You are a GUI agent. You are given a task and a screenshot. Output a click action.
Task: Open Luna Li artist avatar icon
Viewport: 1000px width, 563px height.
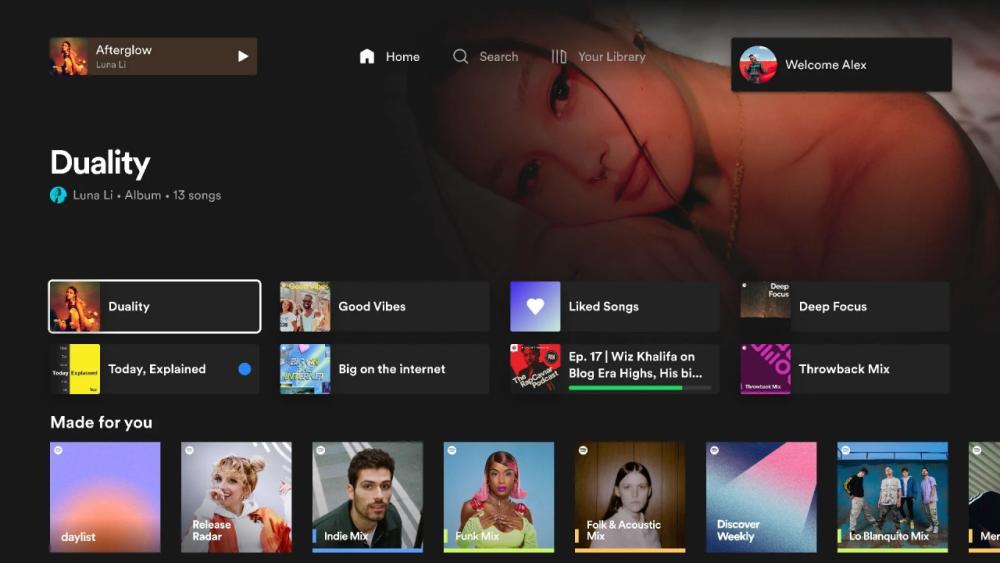pyautogui.click(x=58, y=195)
